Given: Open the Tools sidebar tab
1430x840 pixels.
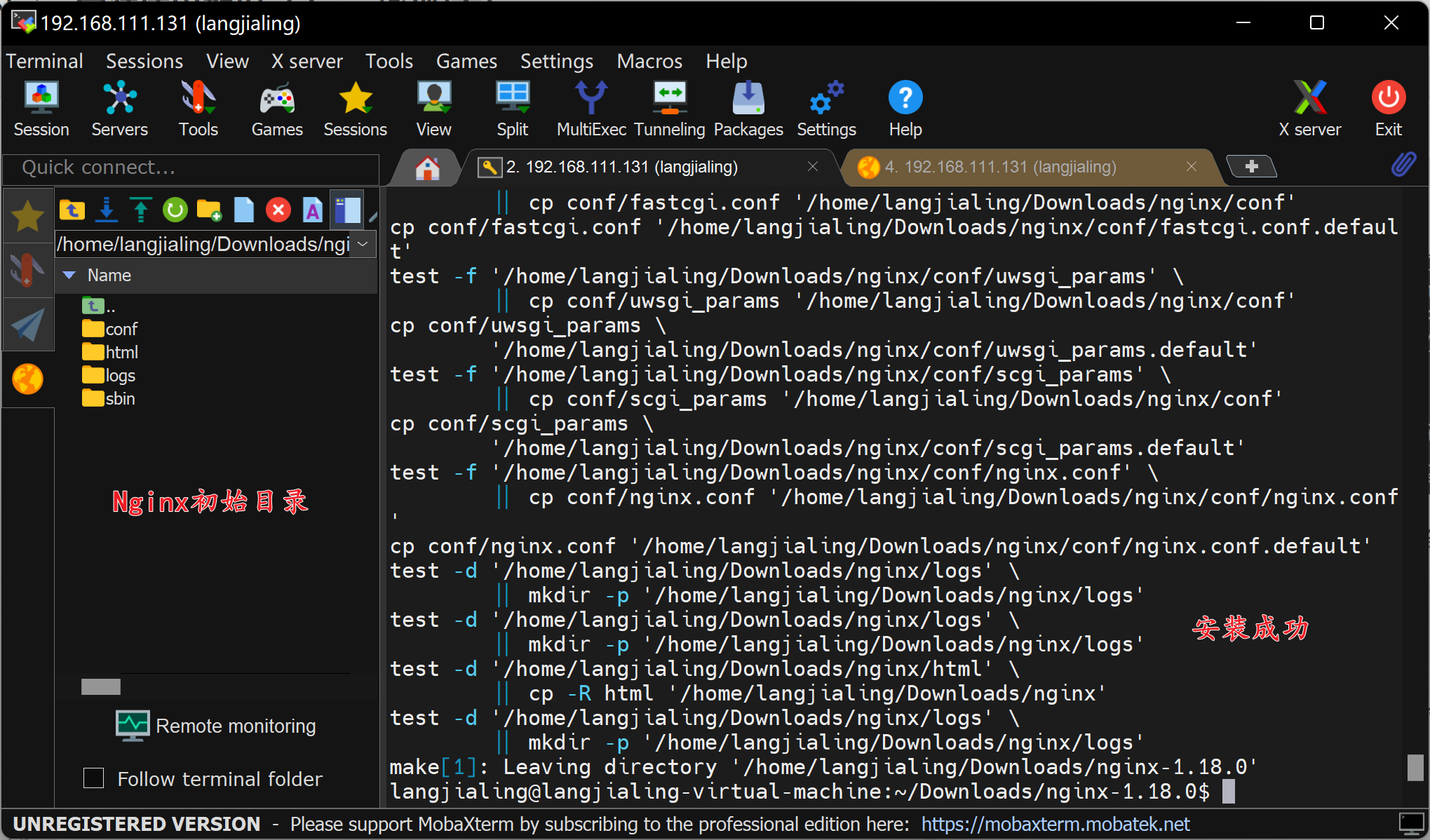Looking at the screenshot, I should point(27,270).
